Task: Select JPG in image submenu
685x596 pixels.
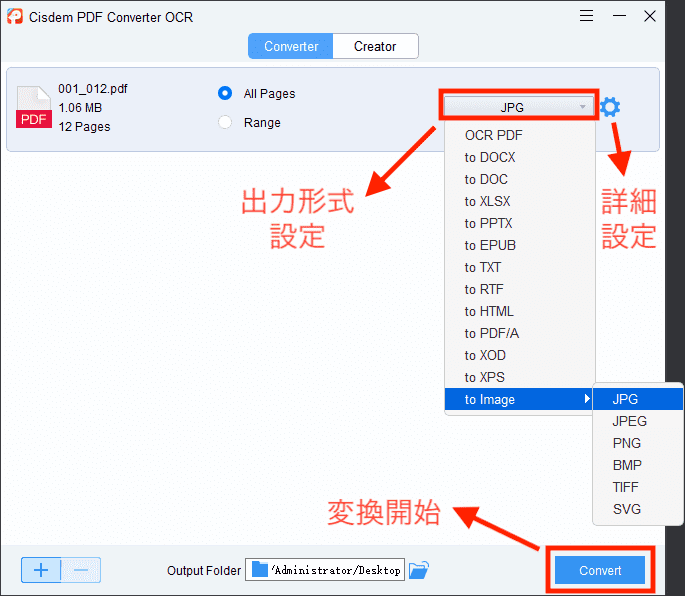Action: click(x=638, y=399)
